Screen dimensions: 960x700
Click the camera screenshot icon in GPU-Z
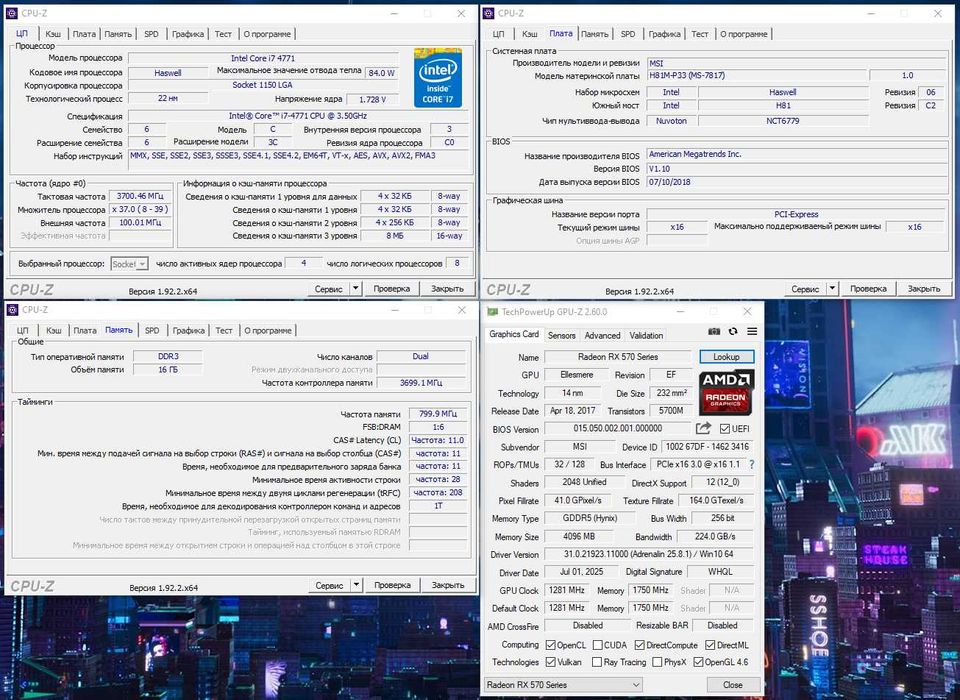pos(714,331)
